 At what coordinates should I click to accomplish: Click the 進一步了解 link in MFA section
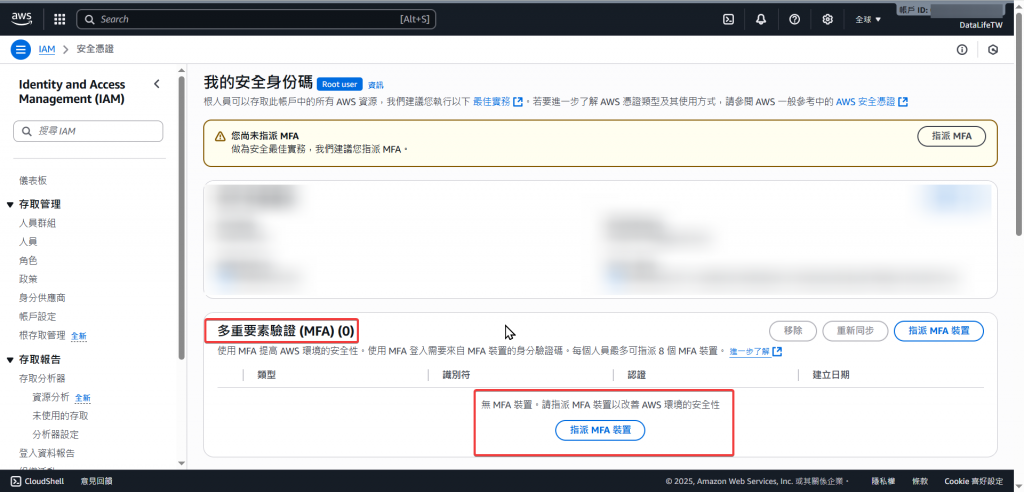point(750,352)
